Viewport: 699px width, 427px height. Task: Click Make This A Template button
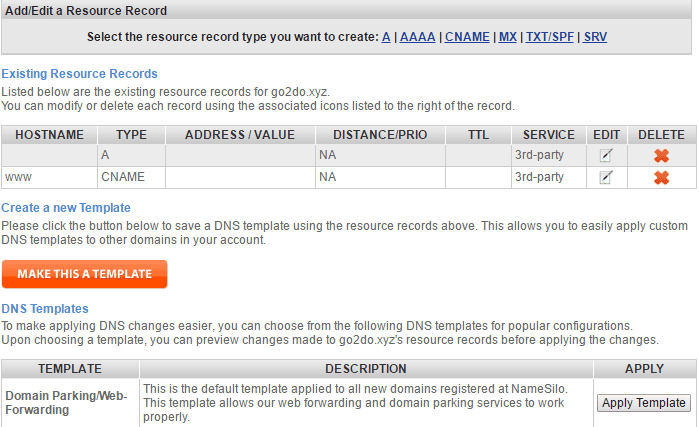(x=85, y=274)
